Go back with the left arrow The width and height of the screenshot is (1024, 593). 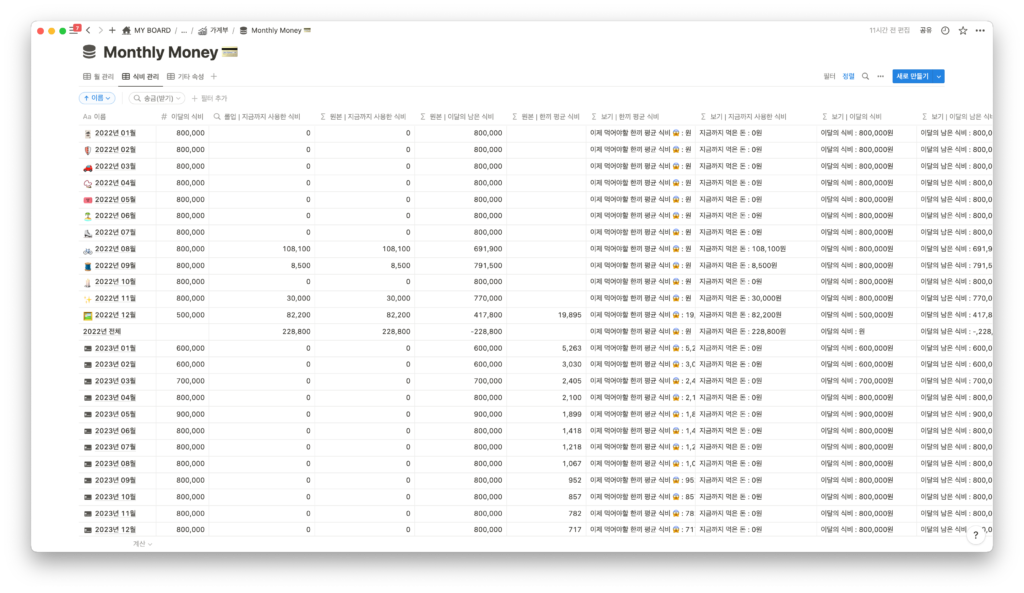tap(88, 31)
